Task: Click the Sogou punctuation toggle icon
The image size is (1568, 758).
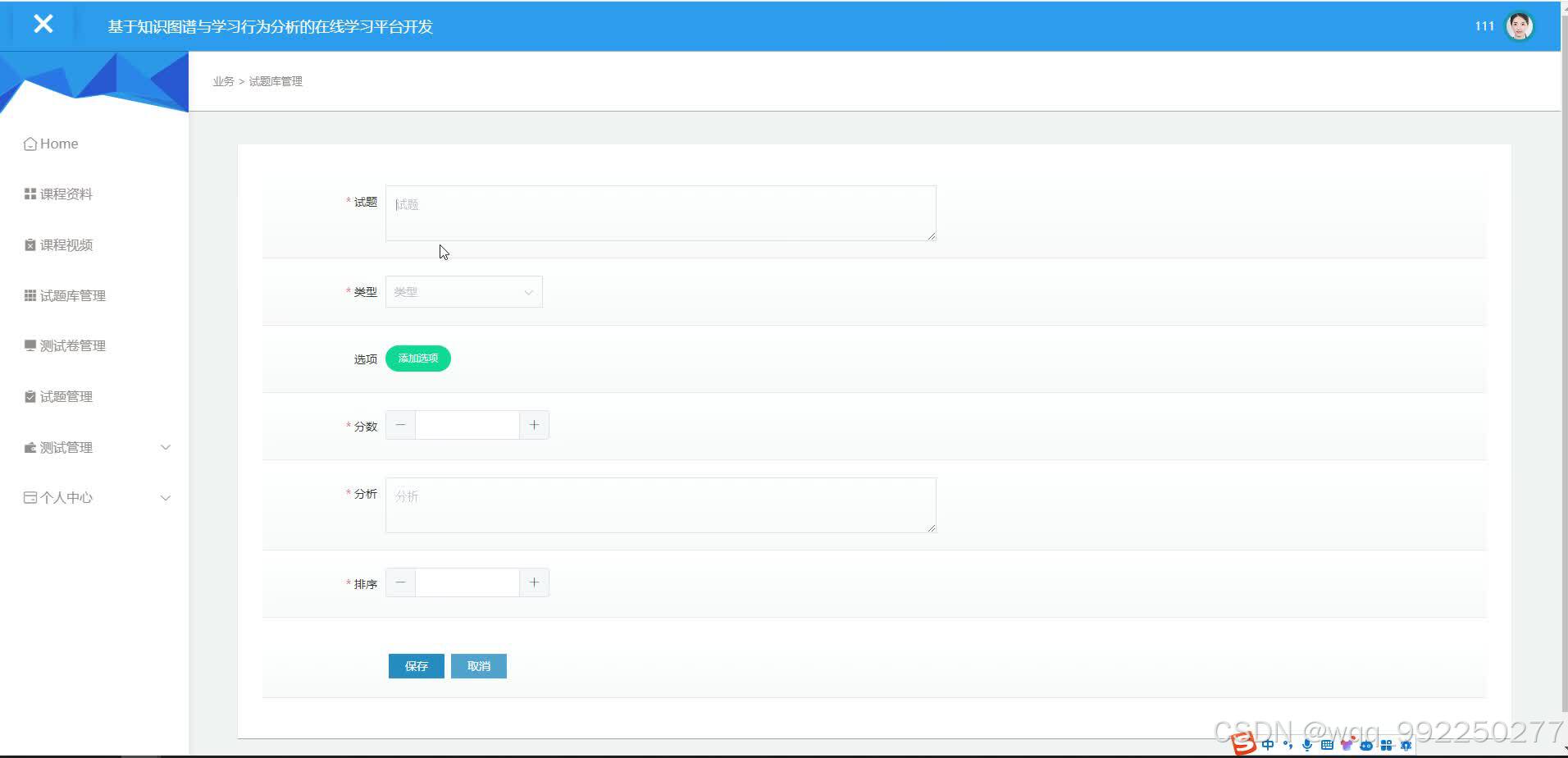Action: pos(1288,745)
